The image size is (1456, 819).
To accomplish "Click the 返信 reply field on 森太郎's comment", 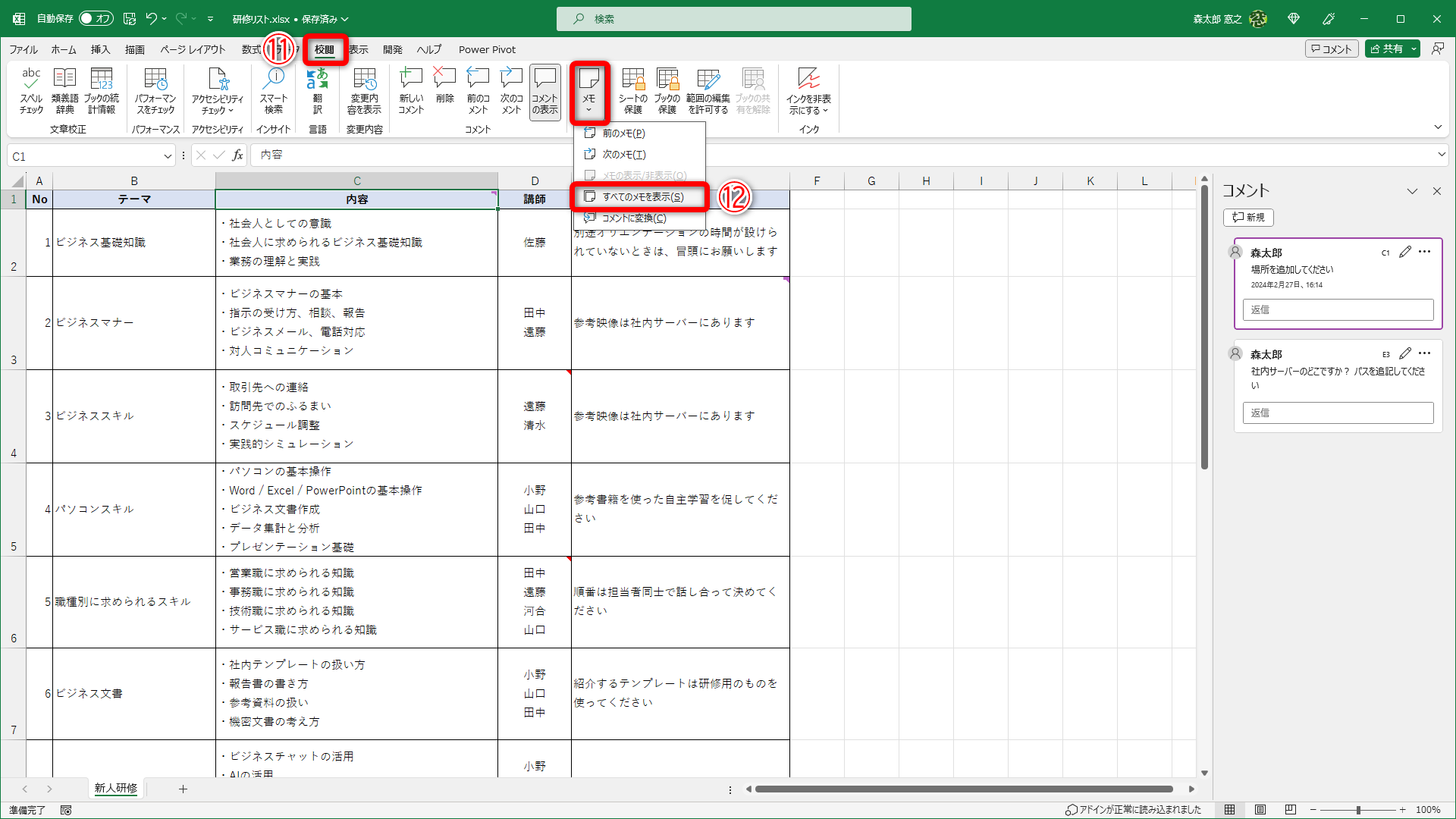I will [1338, 309].
